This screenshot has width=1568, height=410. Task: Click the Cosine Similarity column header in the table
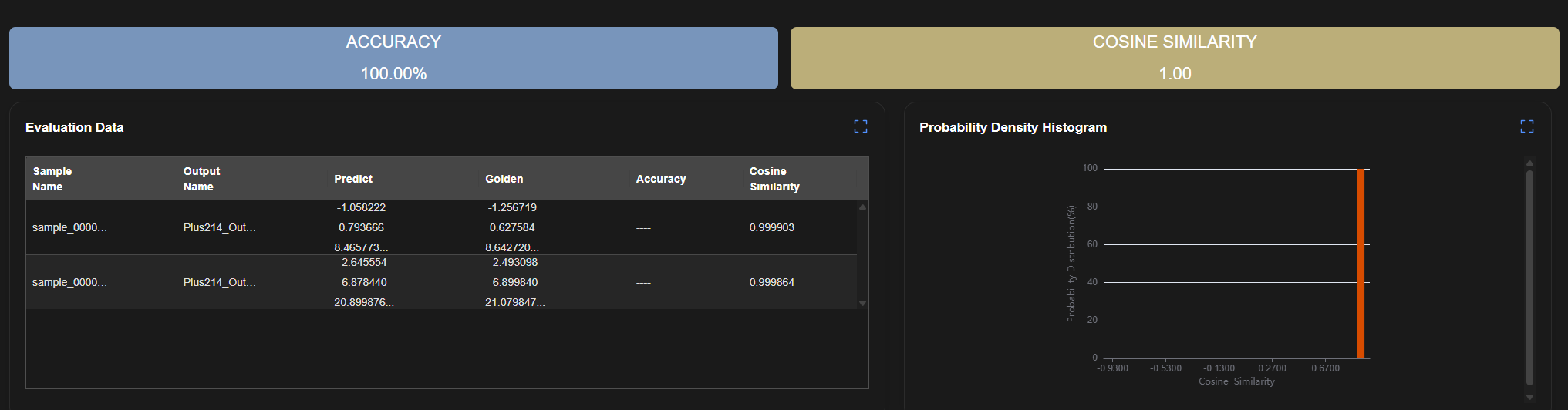click(774, 179)
